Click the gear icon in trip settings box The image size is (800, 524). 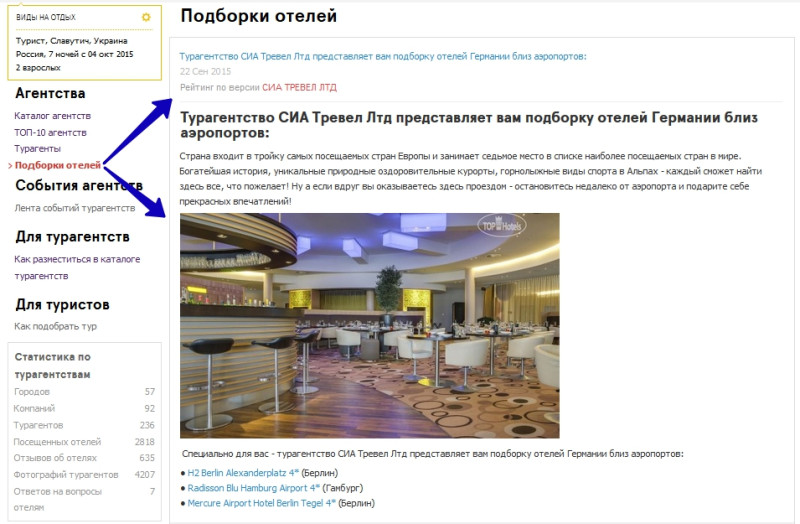point(146,17)
